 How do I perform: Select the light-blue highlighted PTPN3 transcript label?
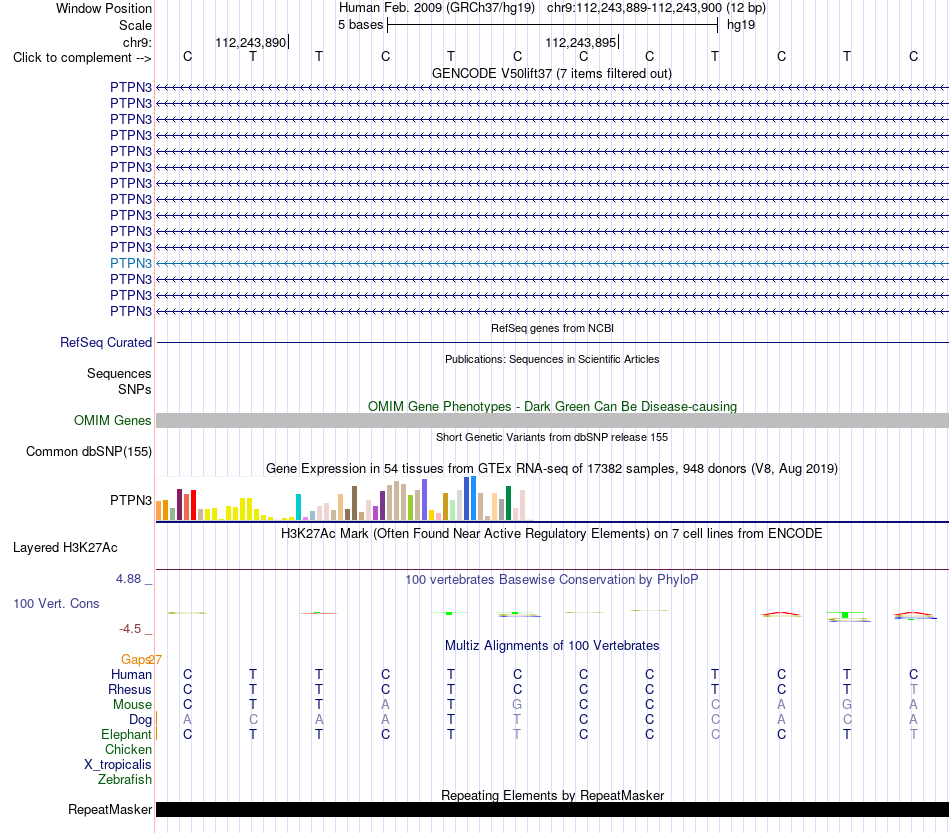(x=131, y=264)
